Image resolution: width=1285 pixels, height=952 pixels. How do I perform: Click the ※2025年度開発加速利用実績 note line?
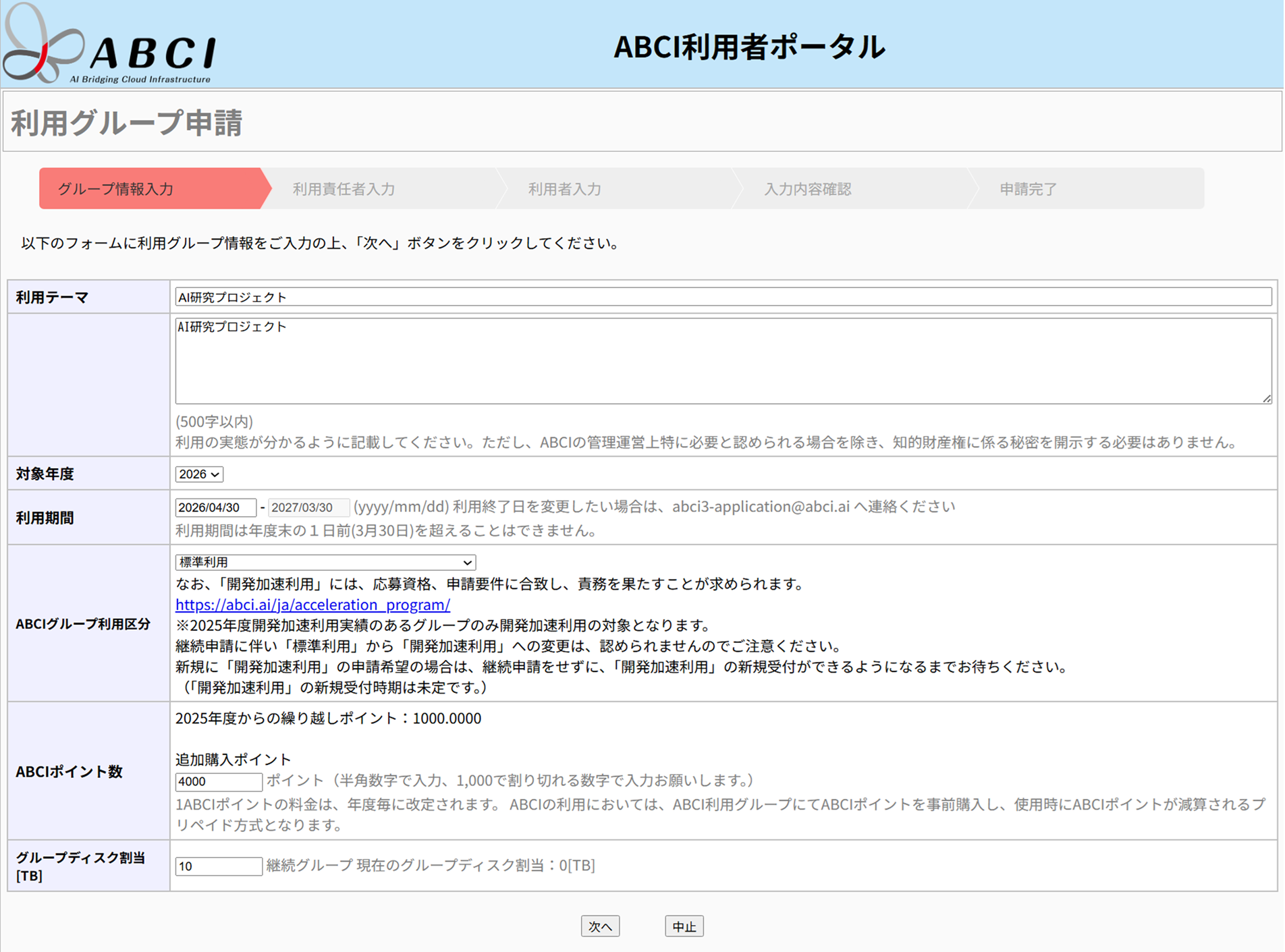443,625
